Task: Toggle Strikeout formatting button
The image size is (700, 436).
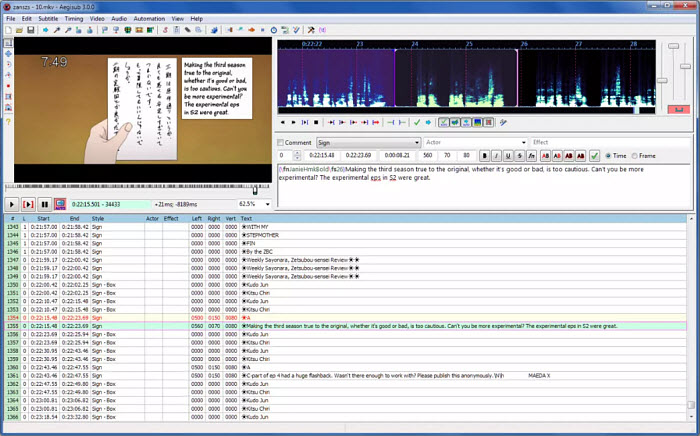Action: pos(519,156)
